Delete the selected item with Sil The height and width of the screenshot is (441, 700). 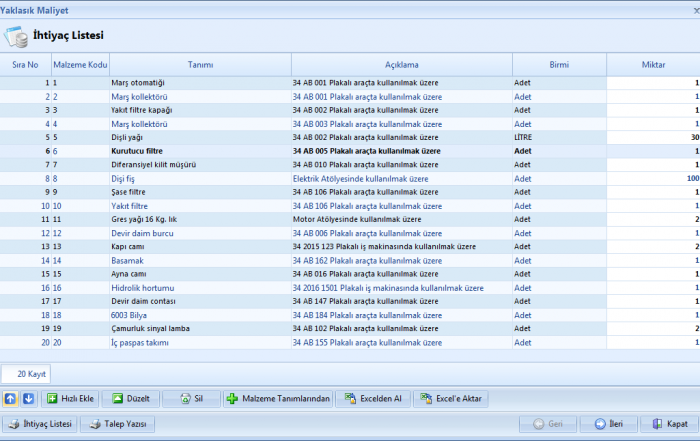190,398
